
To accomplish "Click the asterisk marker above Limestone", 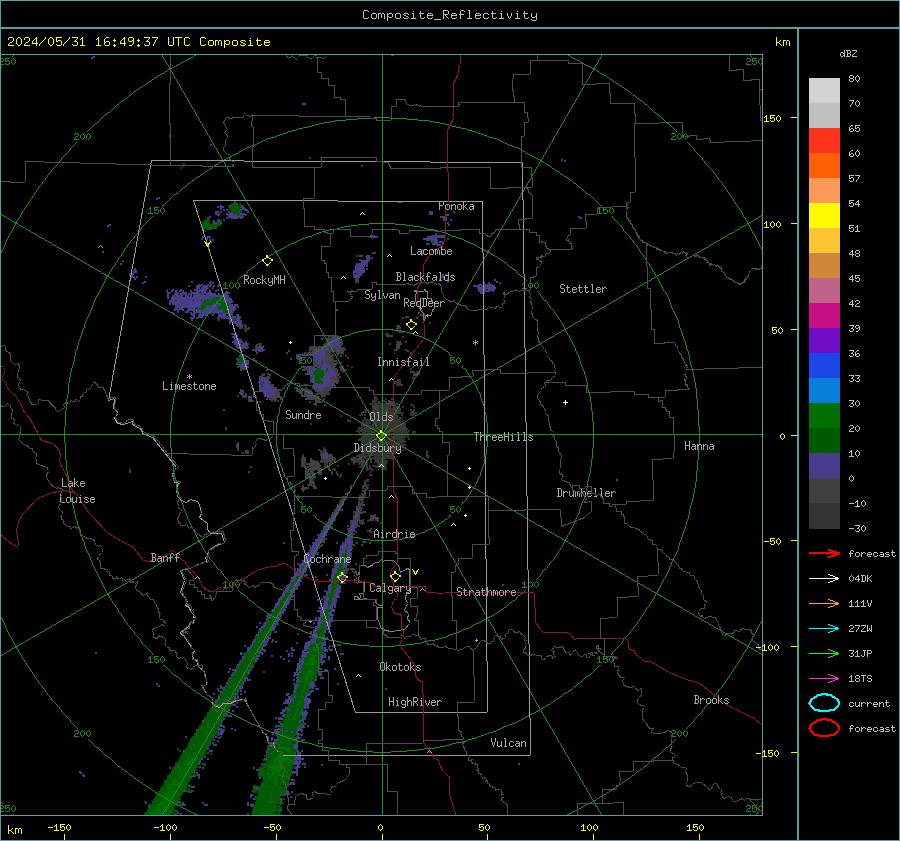I will coord(189,377).
